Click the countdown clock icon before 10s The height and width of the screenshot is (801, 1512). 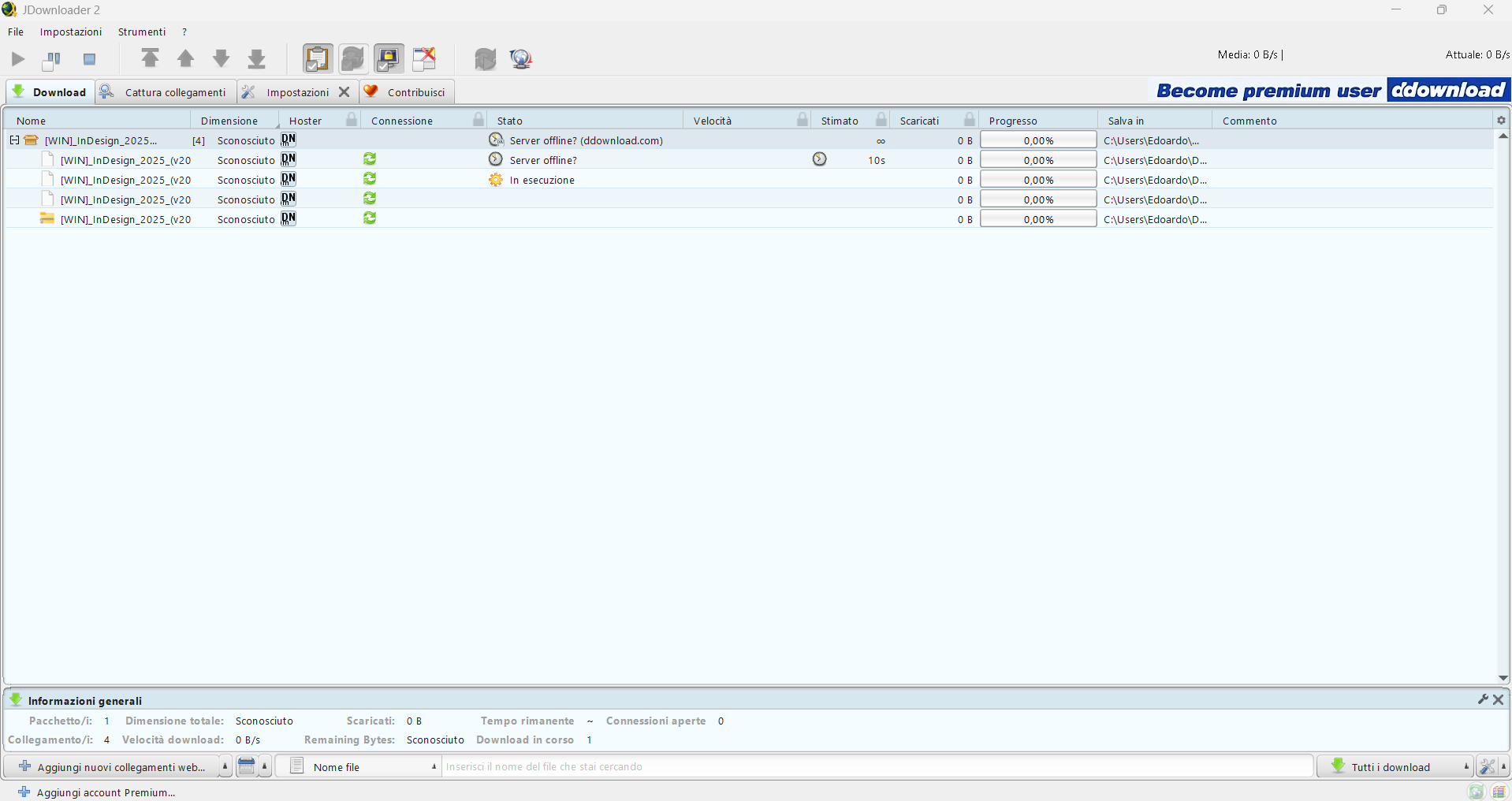(820, 159)
